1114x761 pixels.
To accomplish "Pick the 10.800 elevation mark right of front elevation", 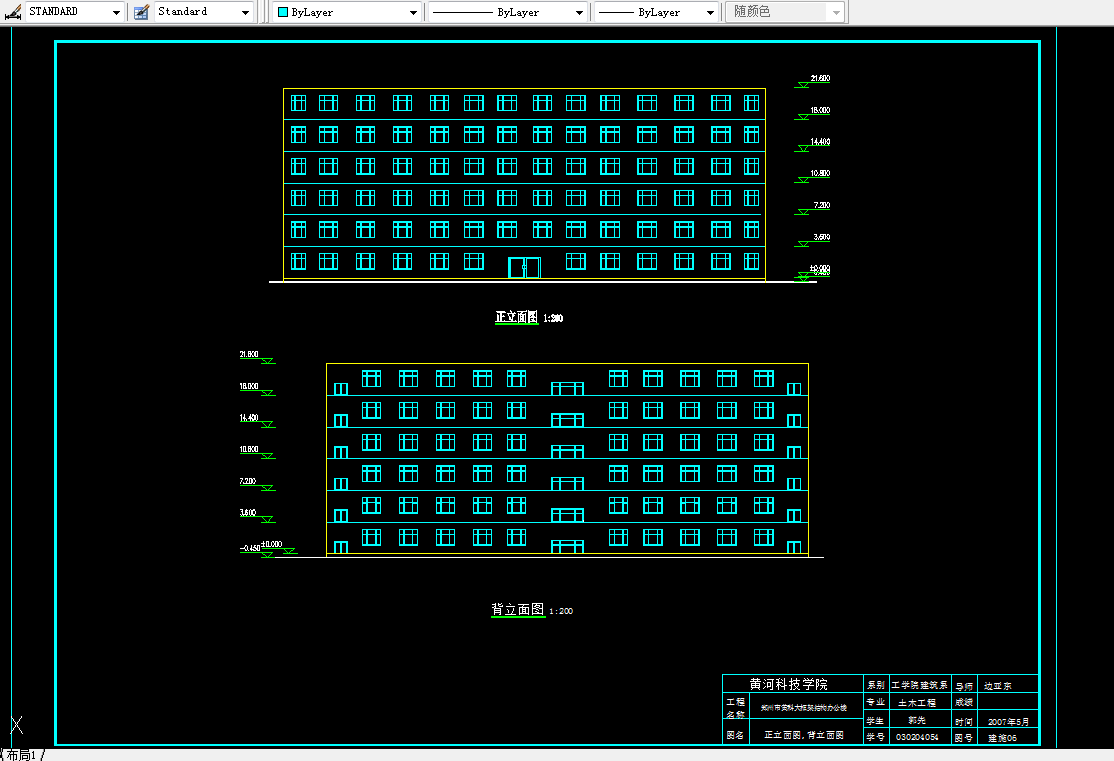I will coord(813,176).
